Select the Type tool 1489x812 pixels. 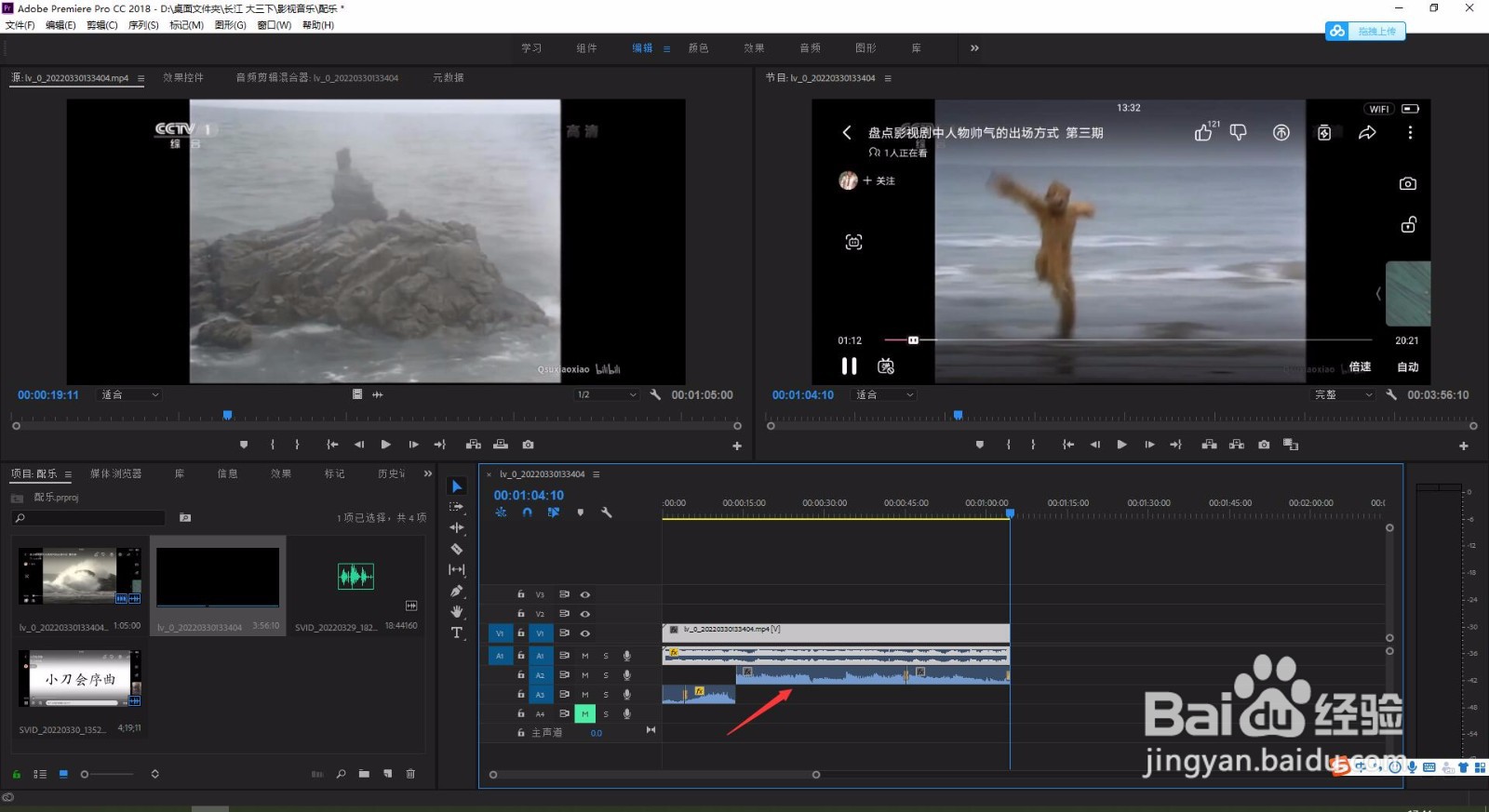456,632
